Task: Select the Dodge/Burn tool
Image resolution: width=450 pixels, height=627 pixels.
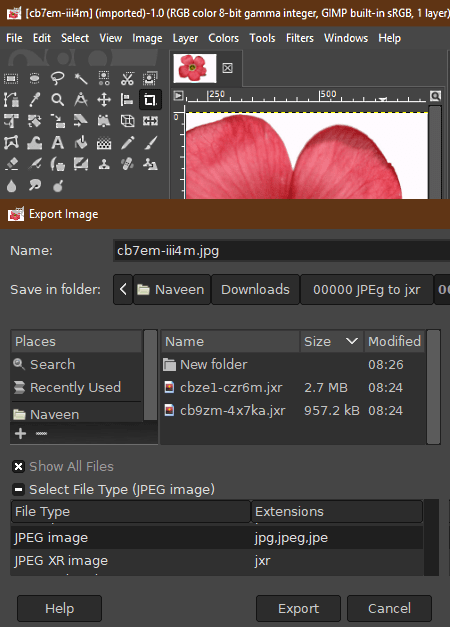Action: coord(58,186)
